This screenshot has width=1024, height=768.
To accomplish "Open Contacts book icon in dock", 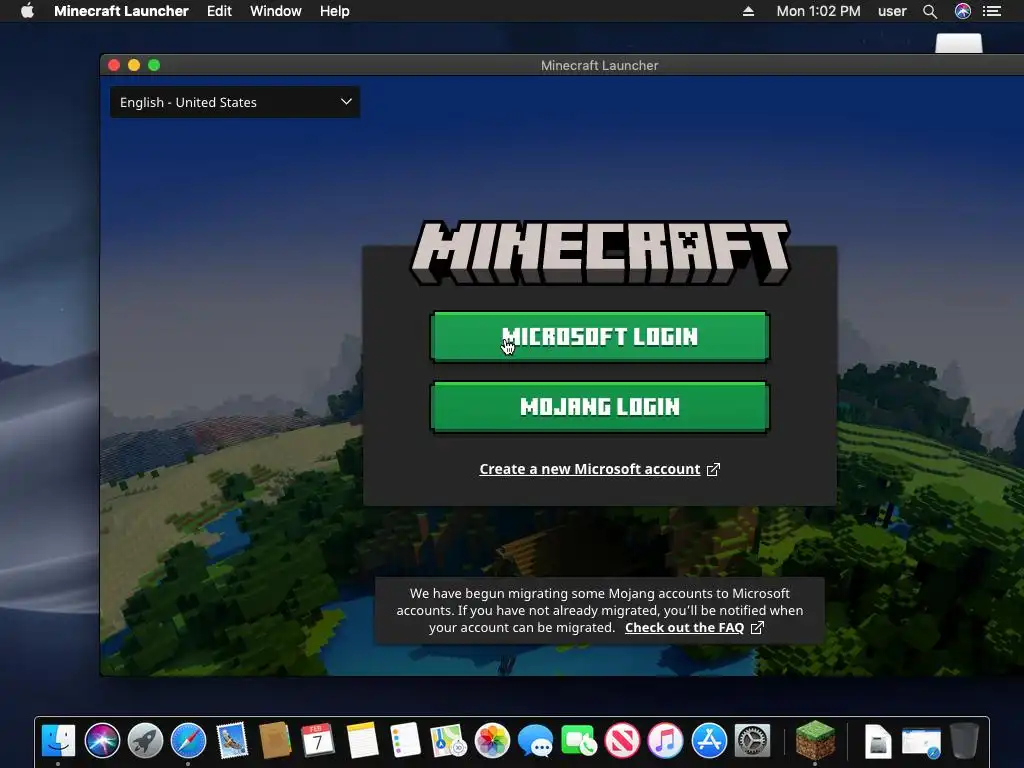I will (x=275, y=741).
